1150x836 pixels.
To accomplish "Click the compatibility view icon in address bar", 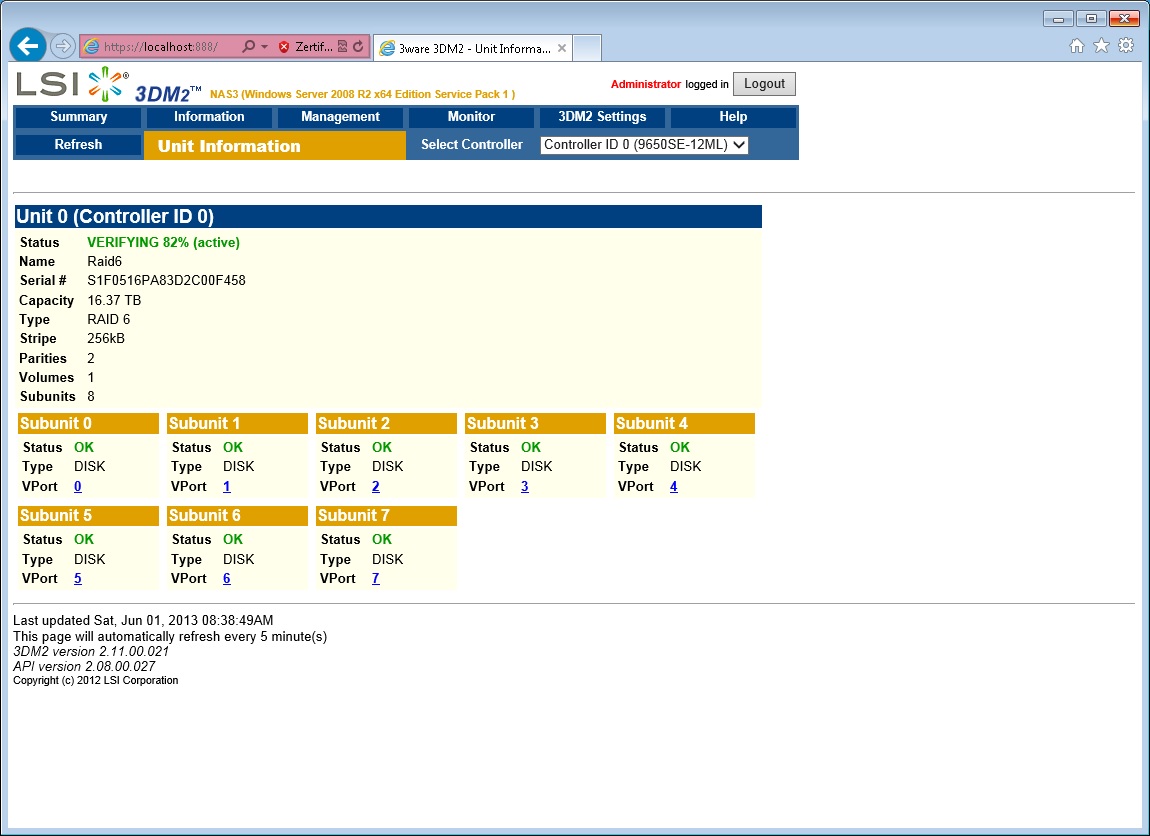I will (343, 46).
